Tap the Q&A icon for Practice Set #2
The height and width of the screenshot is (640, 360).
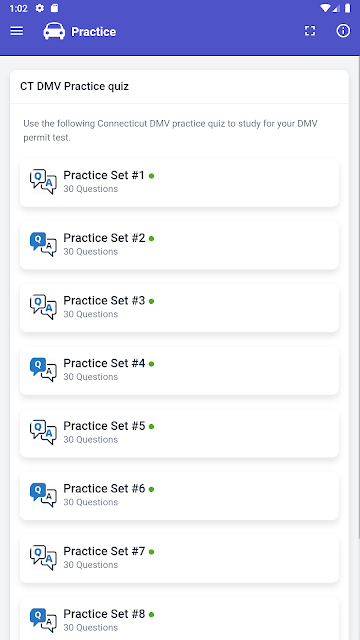point(43,244)
